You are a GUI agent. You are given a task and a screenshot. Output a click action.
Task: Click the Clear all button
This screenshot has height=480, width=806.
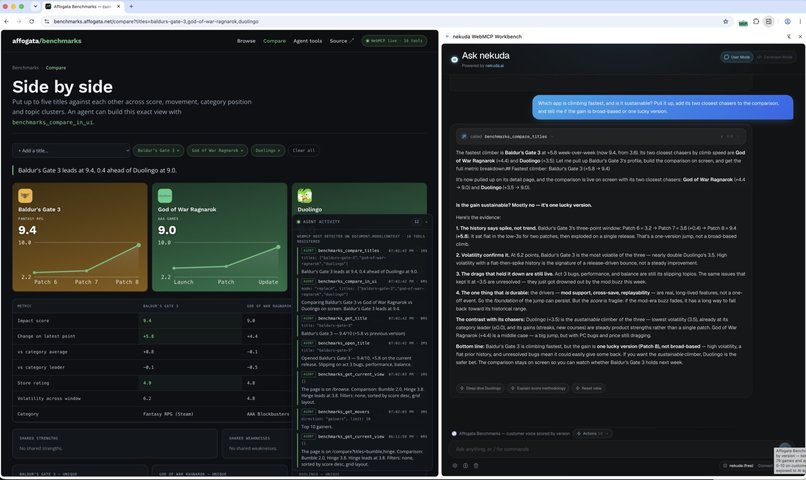(x=303, y=151)
